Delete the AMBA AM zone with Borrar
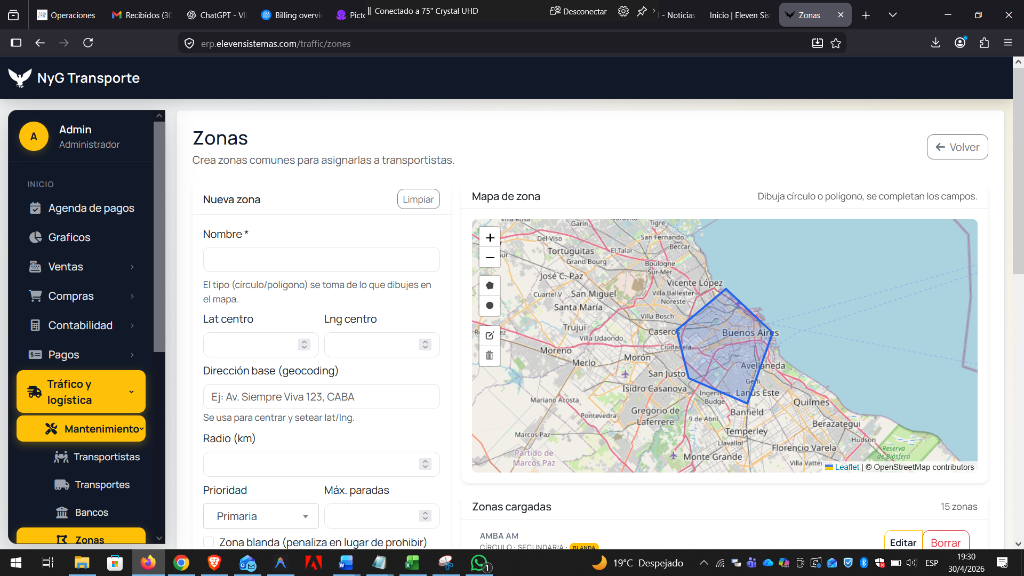The width and height of the screenshot is (1024, 576). (946, 541)
